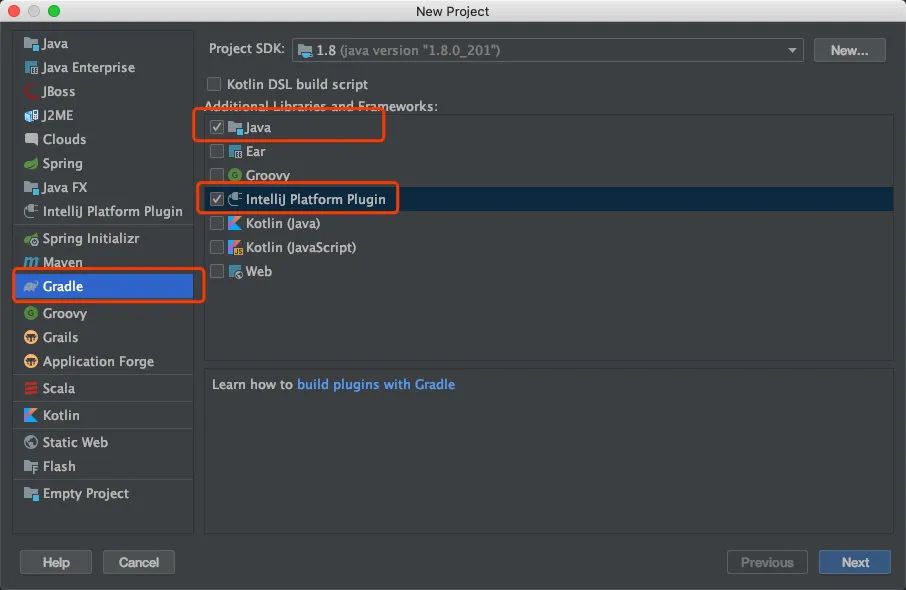906x590 pixels.
Task: Choose the Kotlin icon in left list
Action: click(31, 415)
